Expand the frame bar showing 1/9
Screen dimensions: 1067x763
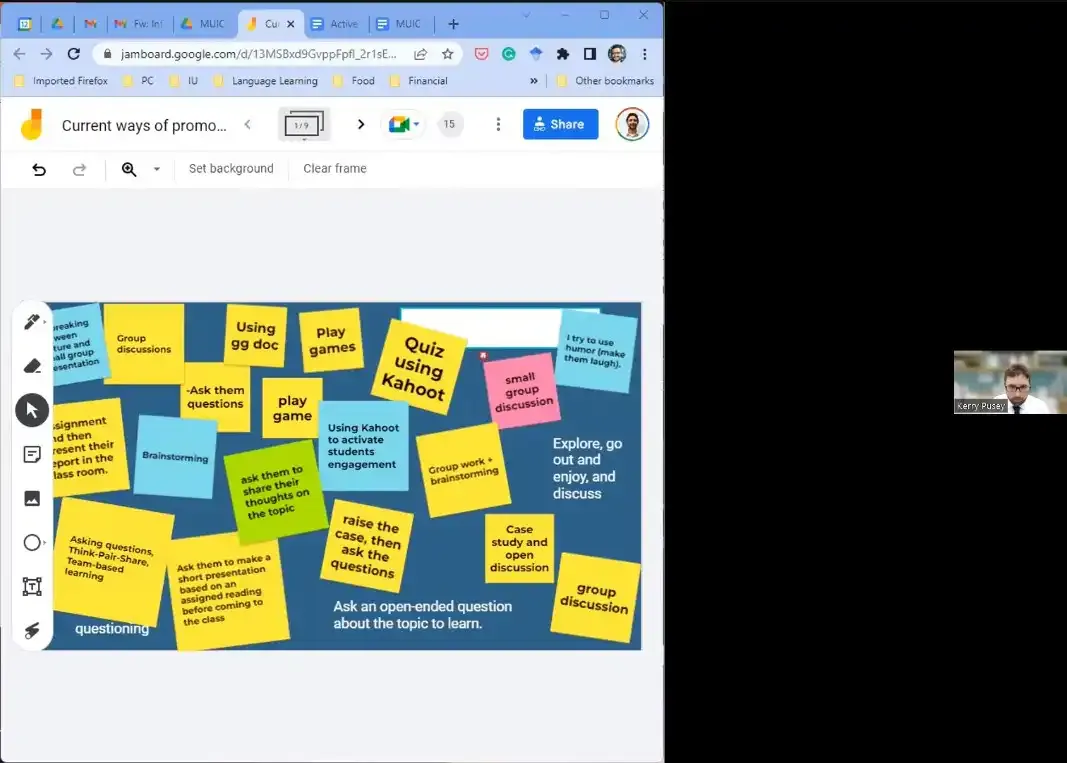coord(304,125)
